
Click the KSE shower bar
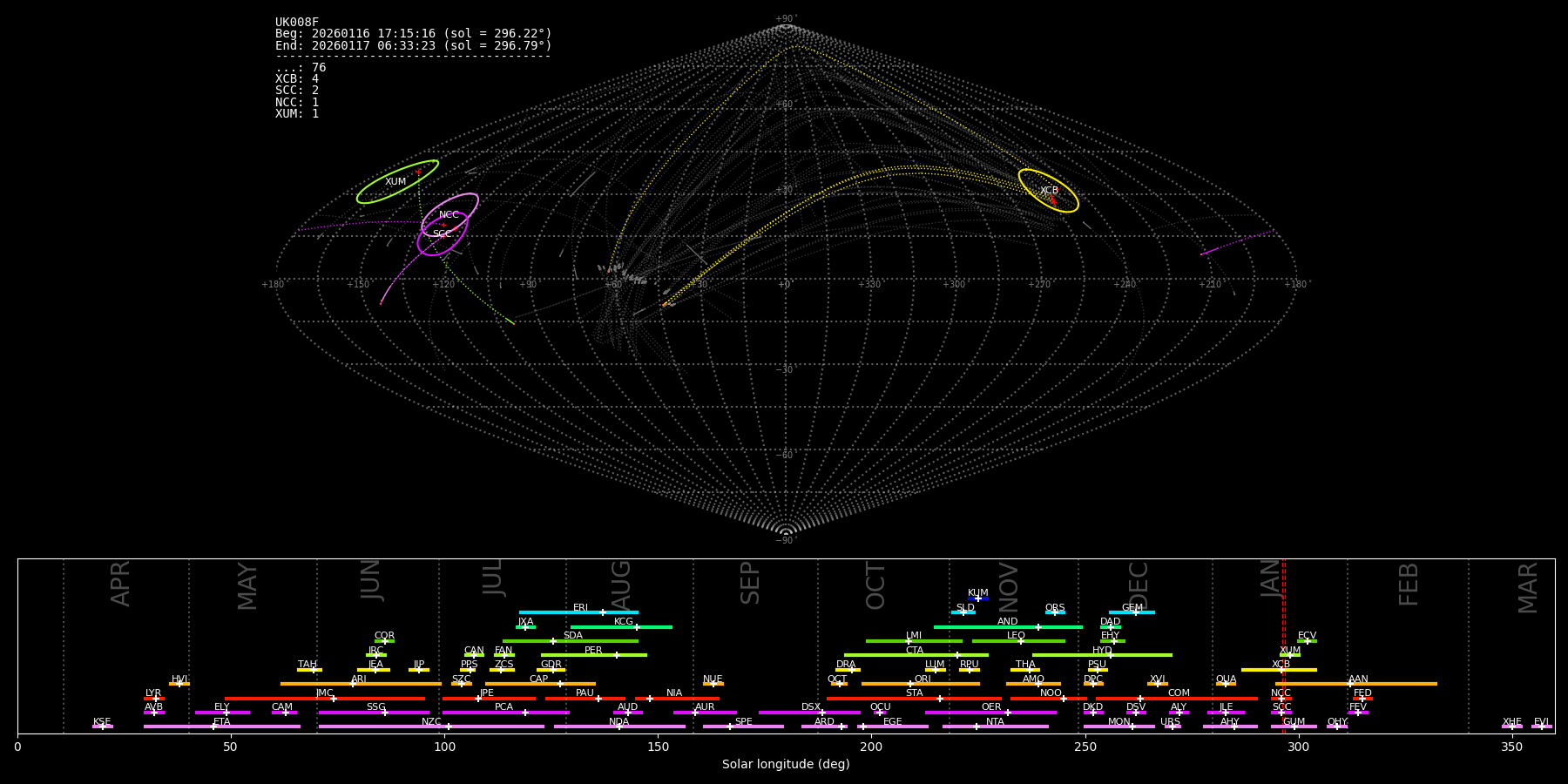click(x=103, y=727)
